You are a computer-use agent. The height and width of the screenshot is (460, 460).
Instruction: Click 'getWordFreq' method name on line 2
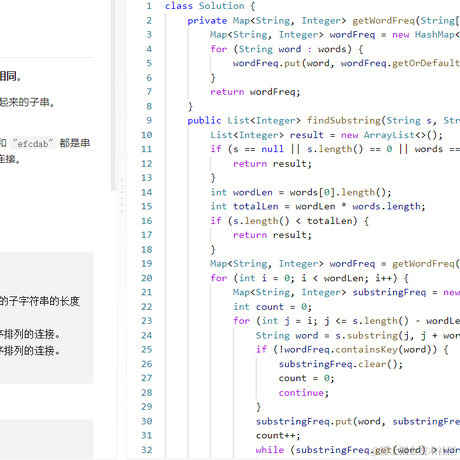tap(383, 20)
